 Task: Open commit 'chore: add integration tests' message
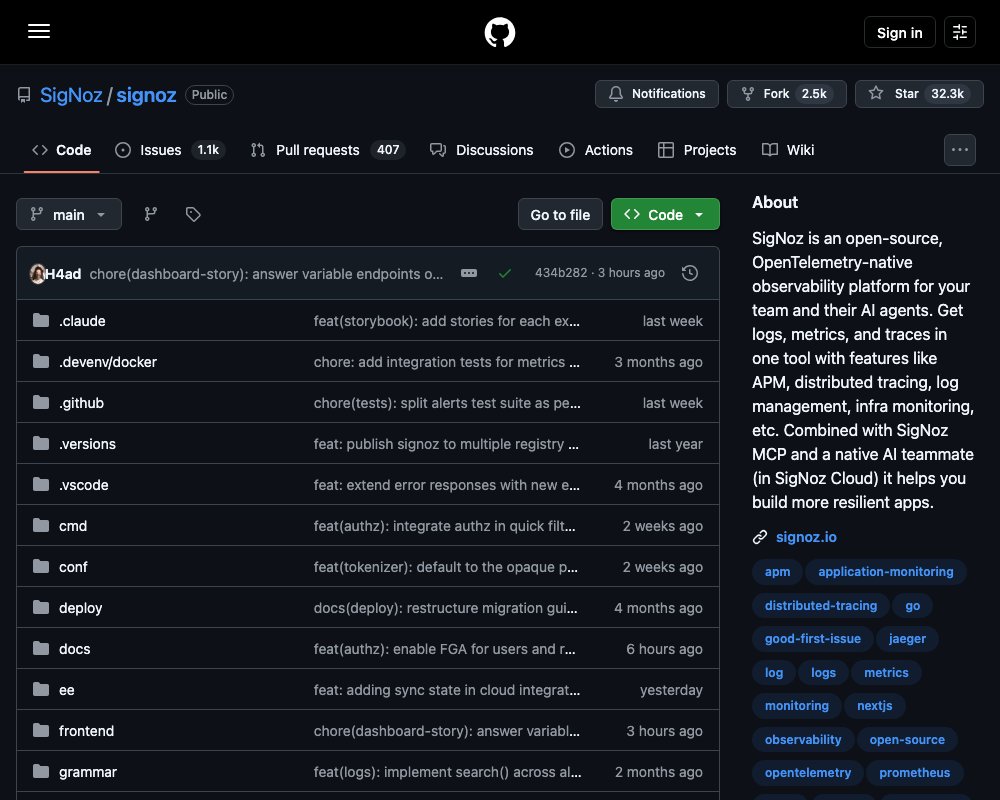[446, 362]
